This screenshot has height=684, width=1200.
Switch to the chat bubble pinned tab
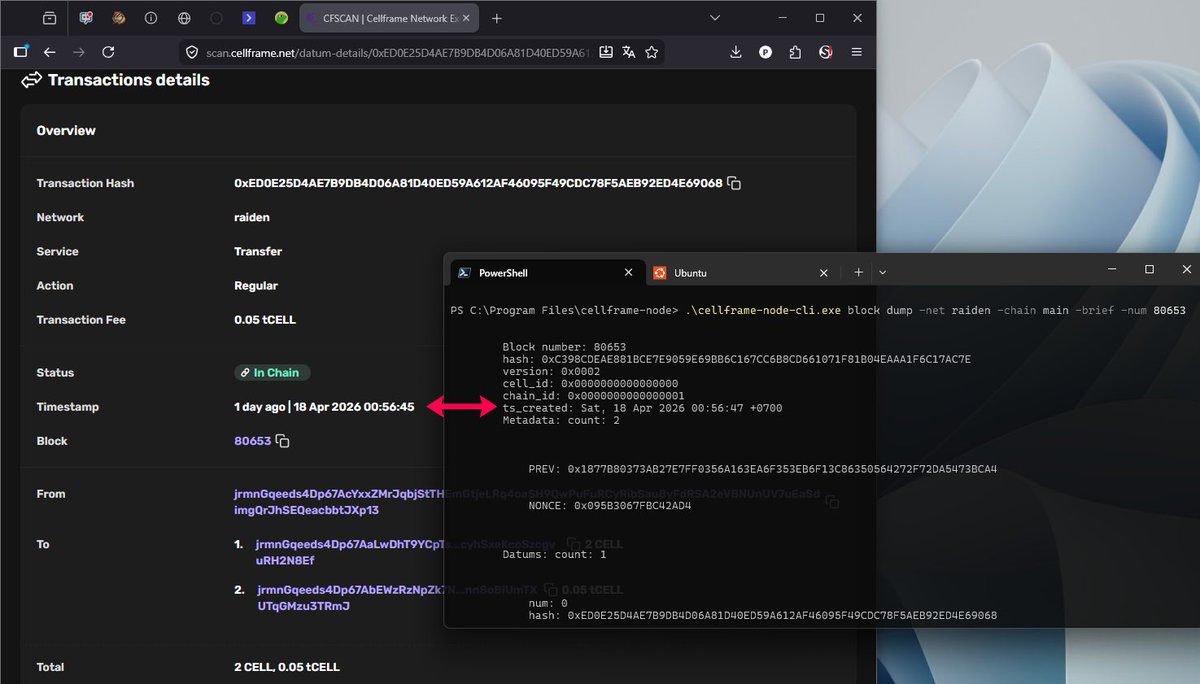coord(86,18)
